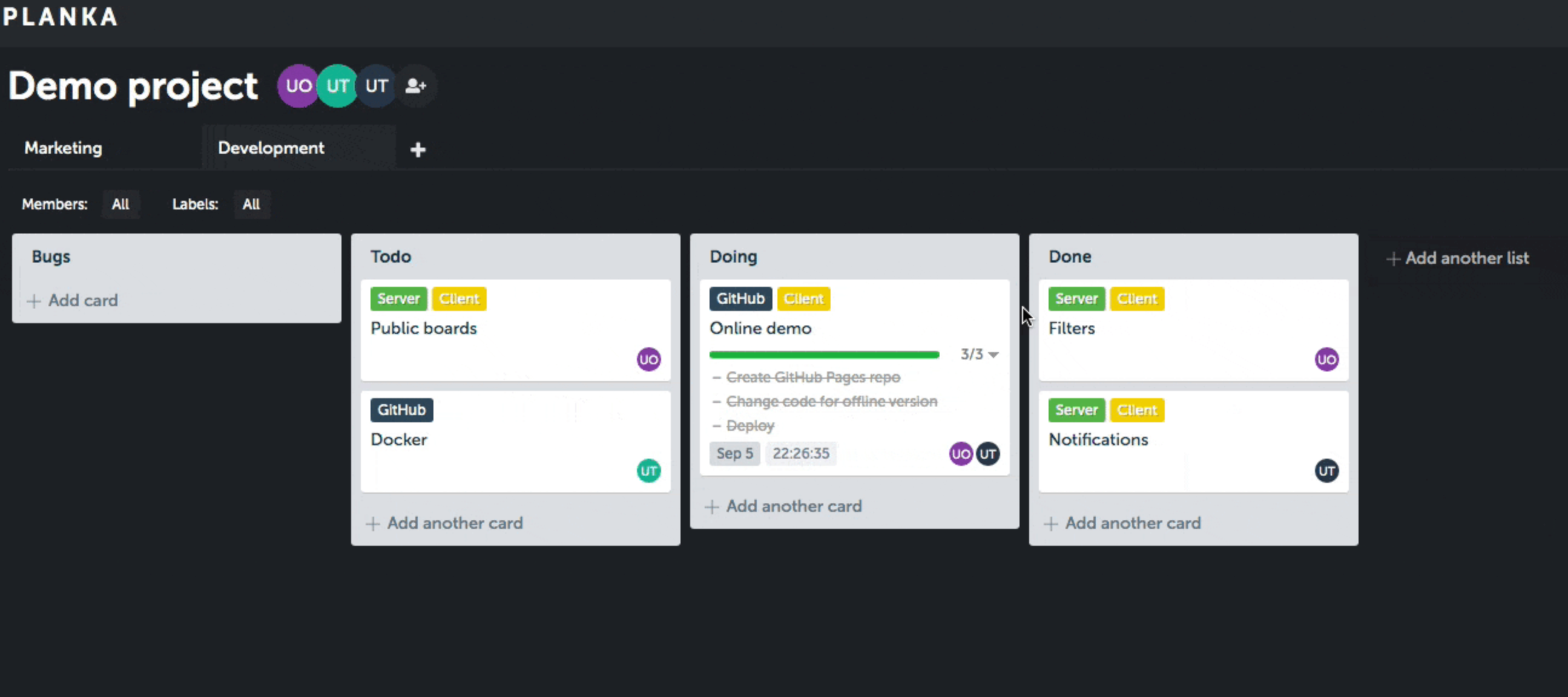Screen dimensions: 1568x697
Task: Click the UO avatar on Public boards card
Action: [648, 359]
